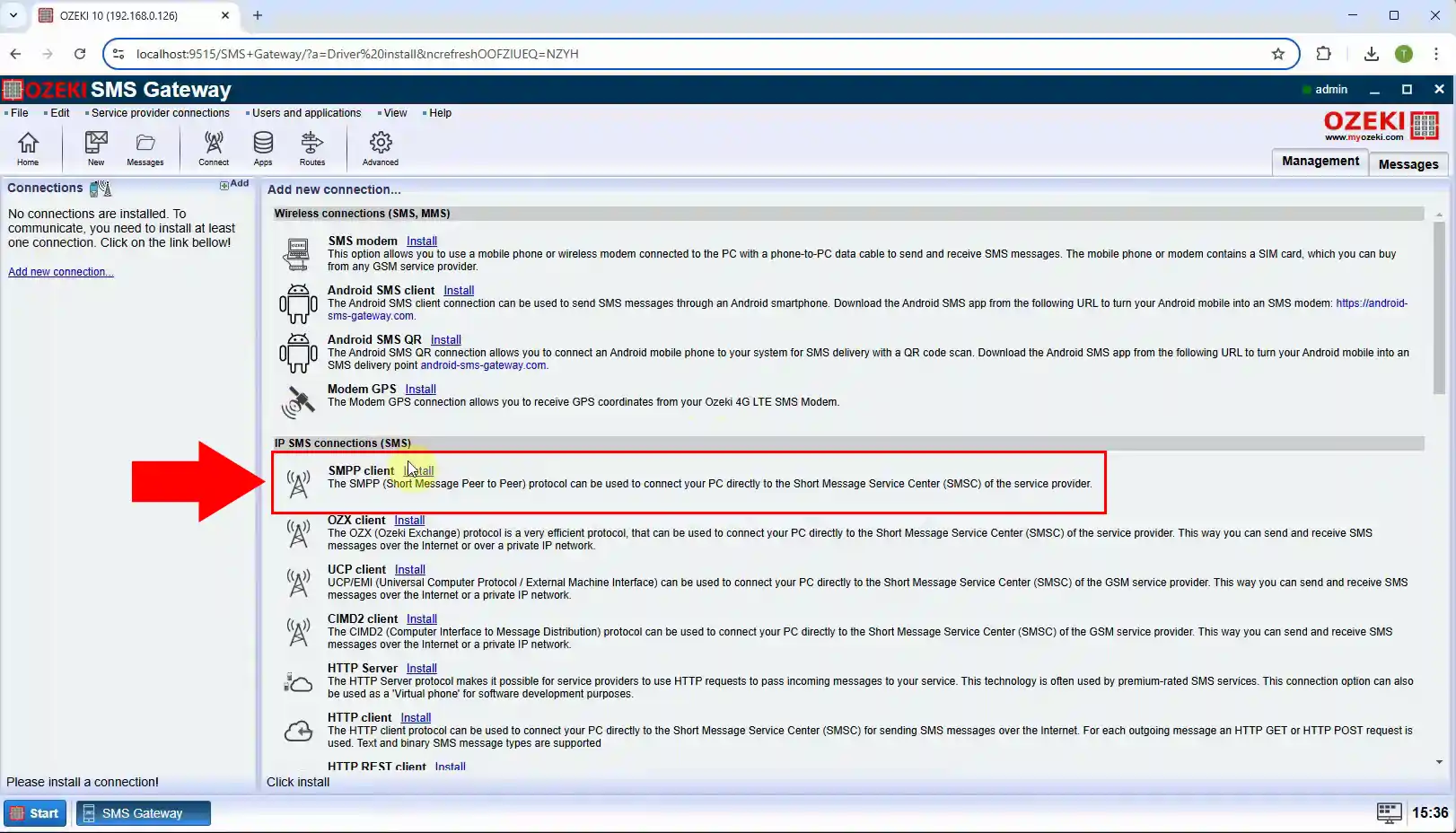Open the Edit menu
This screenshot has width=1456, height=833.
click(x=60, y=113)
